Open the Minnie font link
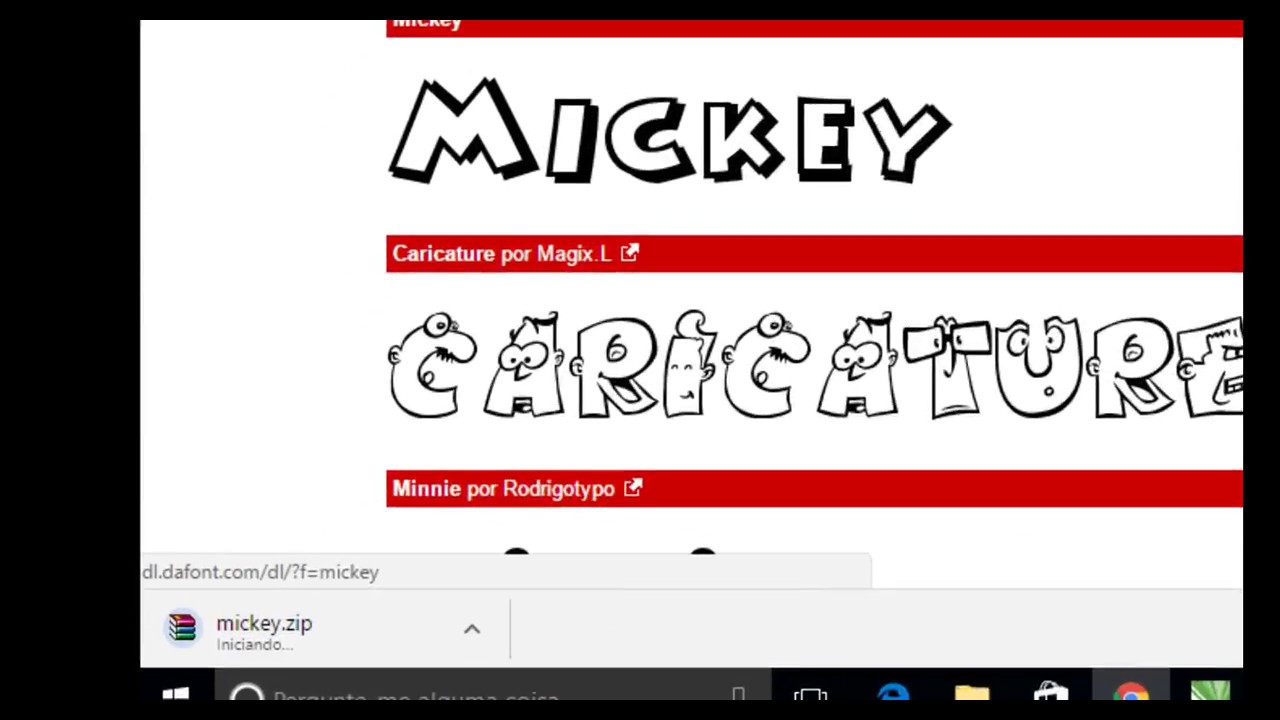This screenshot has height=720, width=1280. click(427, 489)
